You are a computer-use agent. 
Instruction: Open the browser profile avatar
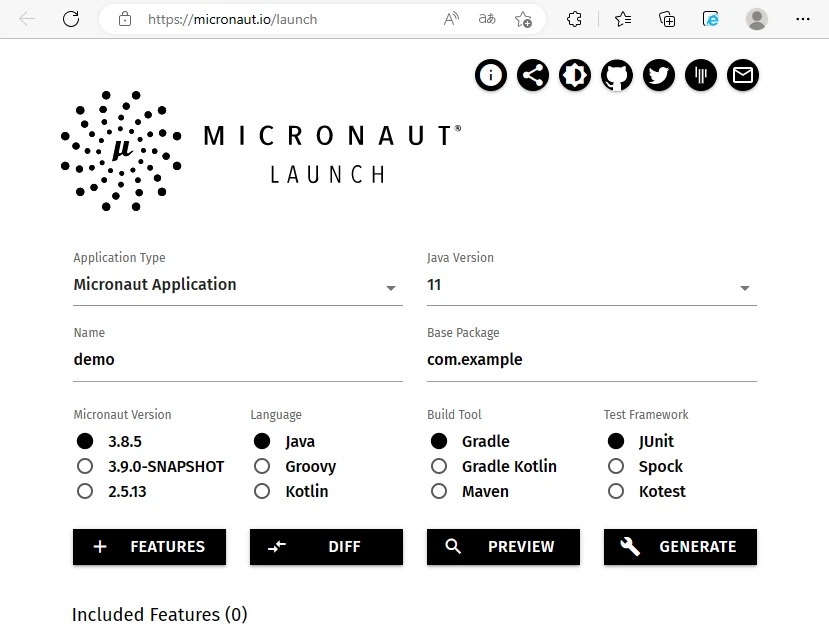[757, 20]
